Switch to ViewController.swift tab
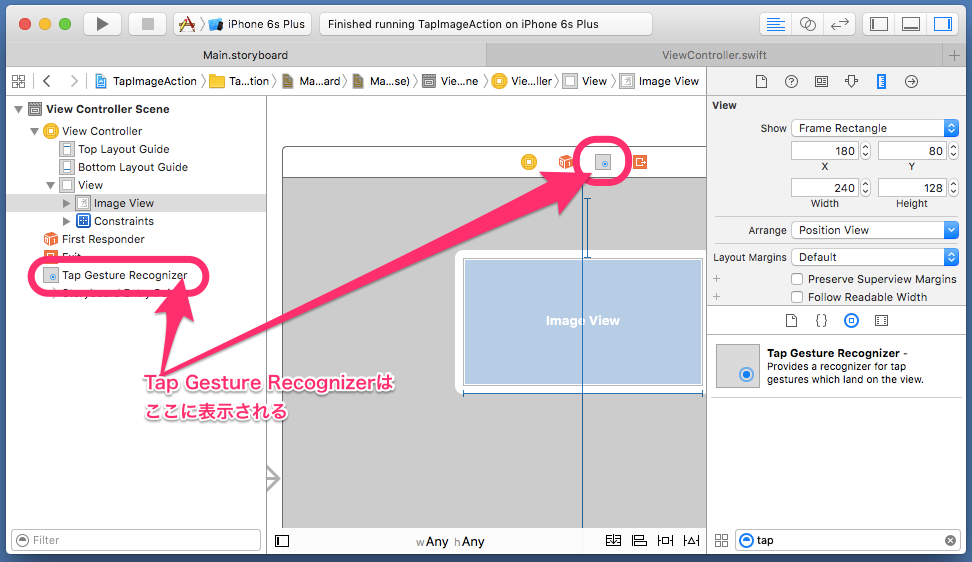 (714, 55)
